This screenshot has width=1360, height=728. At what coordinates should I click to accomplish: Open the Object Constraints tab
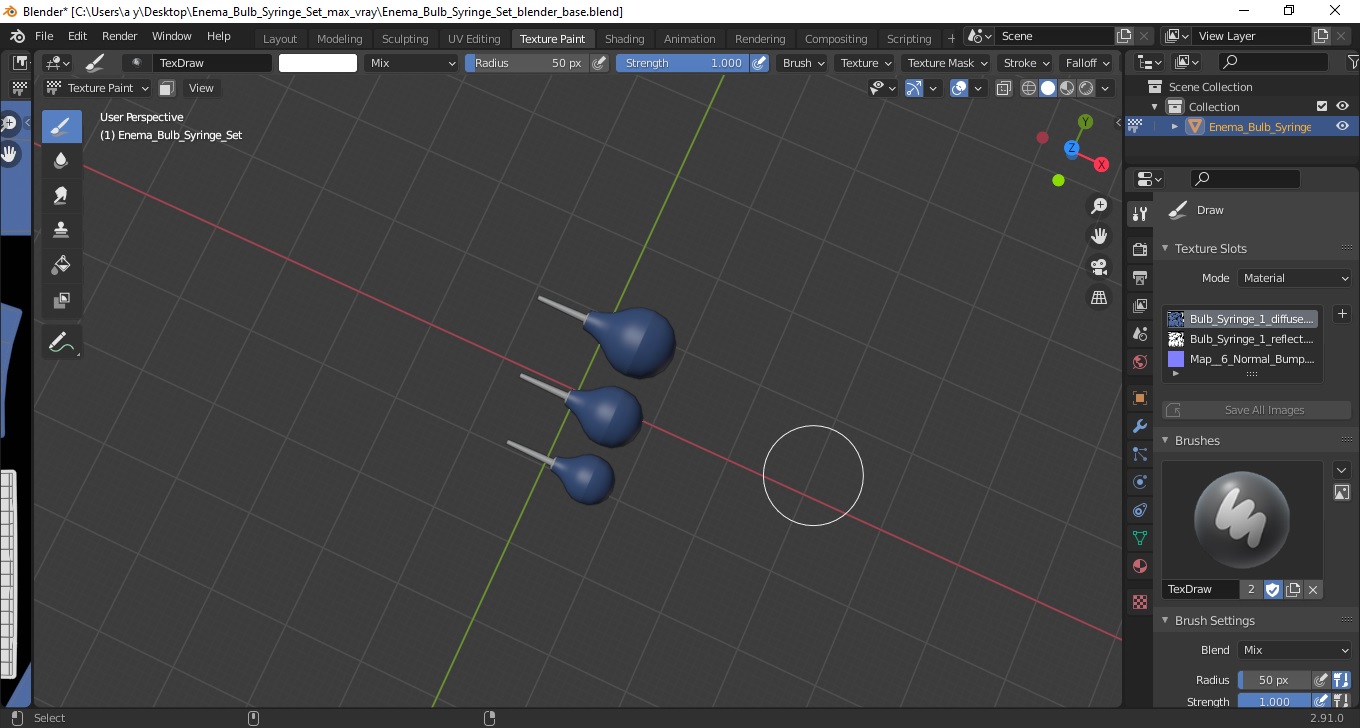(x=1139, y=510)
